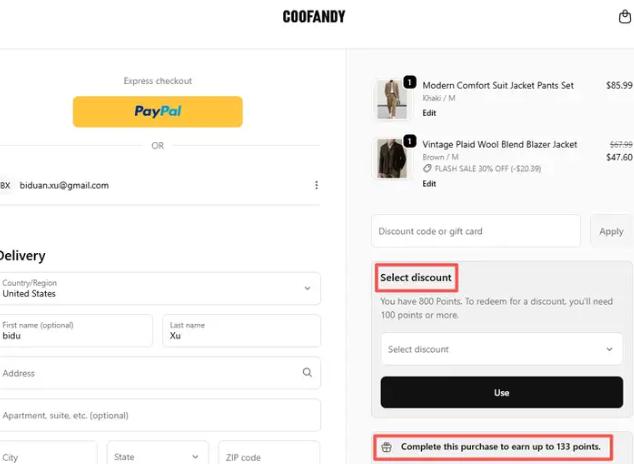Click the flash sale tag icon
The height and width of the screenshot is (464, 634).
427,169
